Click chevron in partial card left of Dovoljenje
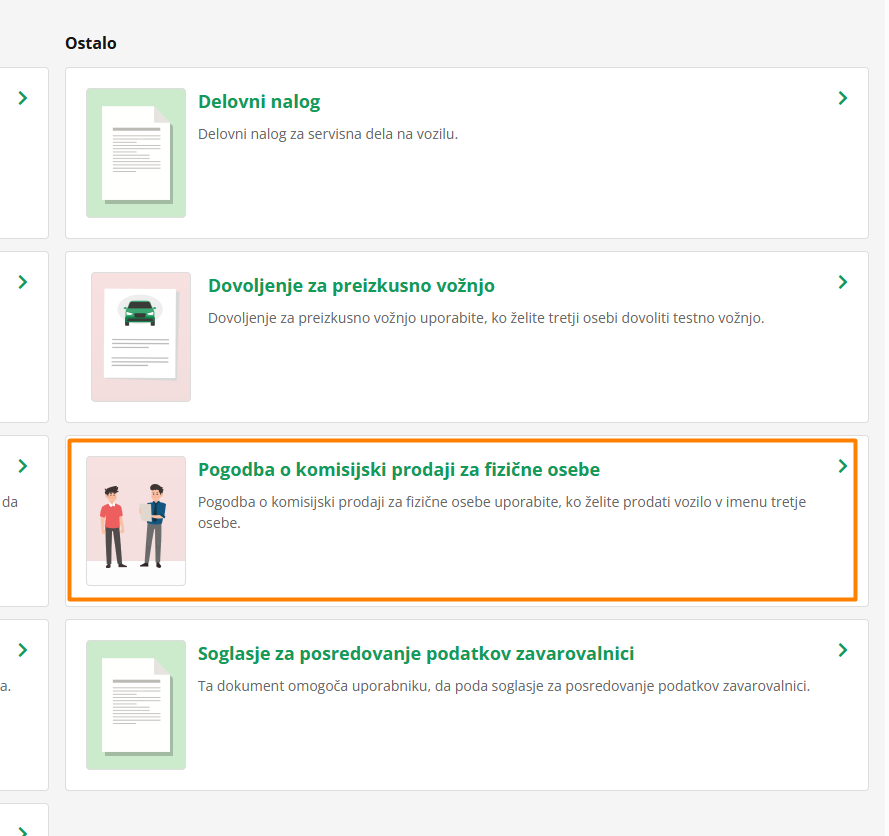This screenshot has height=836, width=889. pyautogui.click(x=23, y=282)
